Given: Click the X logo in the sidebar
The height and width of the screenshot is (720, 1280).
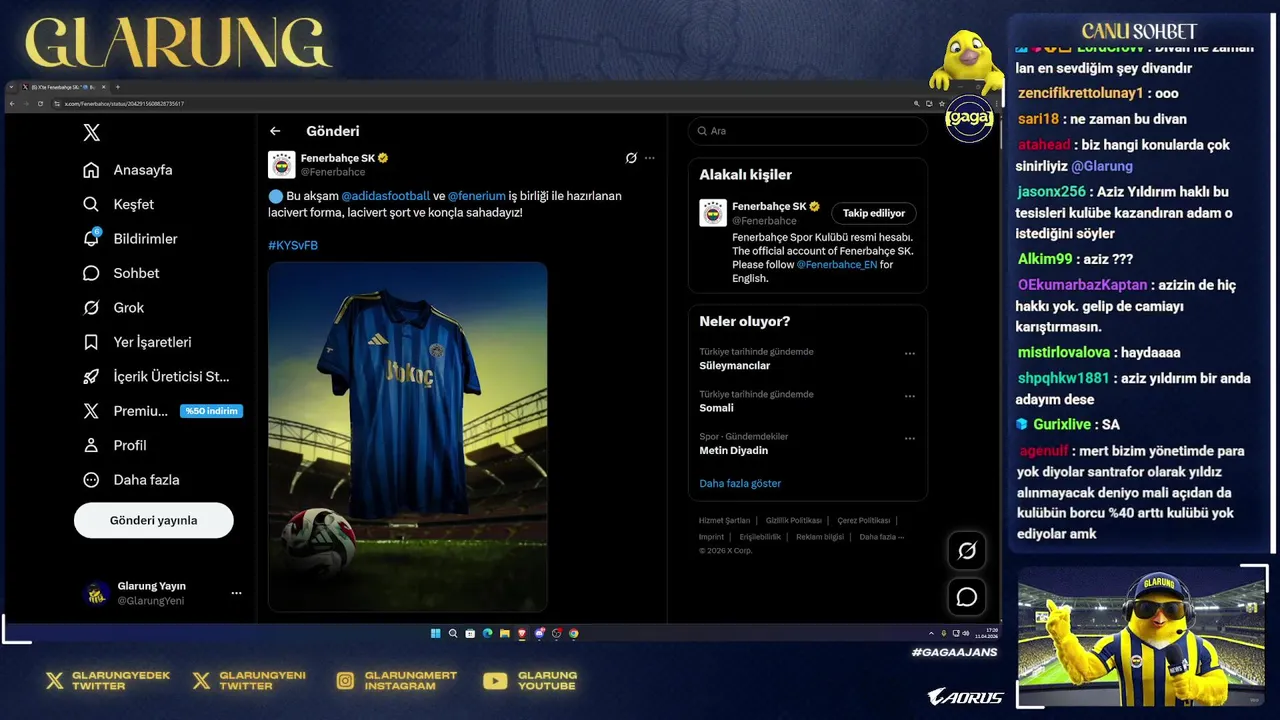Looking at the screenshot, I should point(92,133).
